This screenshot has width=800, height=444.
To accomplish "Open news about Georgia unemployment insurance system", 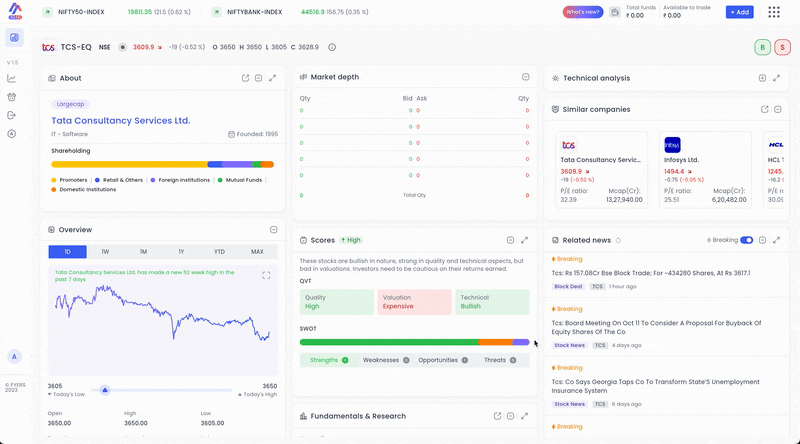I will (x=656, y=386).
